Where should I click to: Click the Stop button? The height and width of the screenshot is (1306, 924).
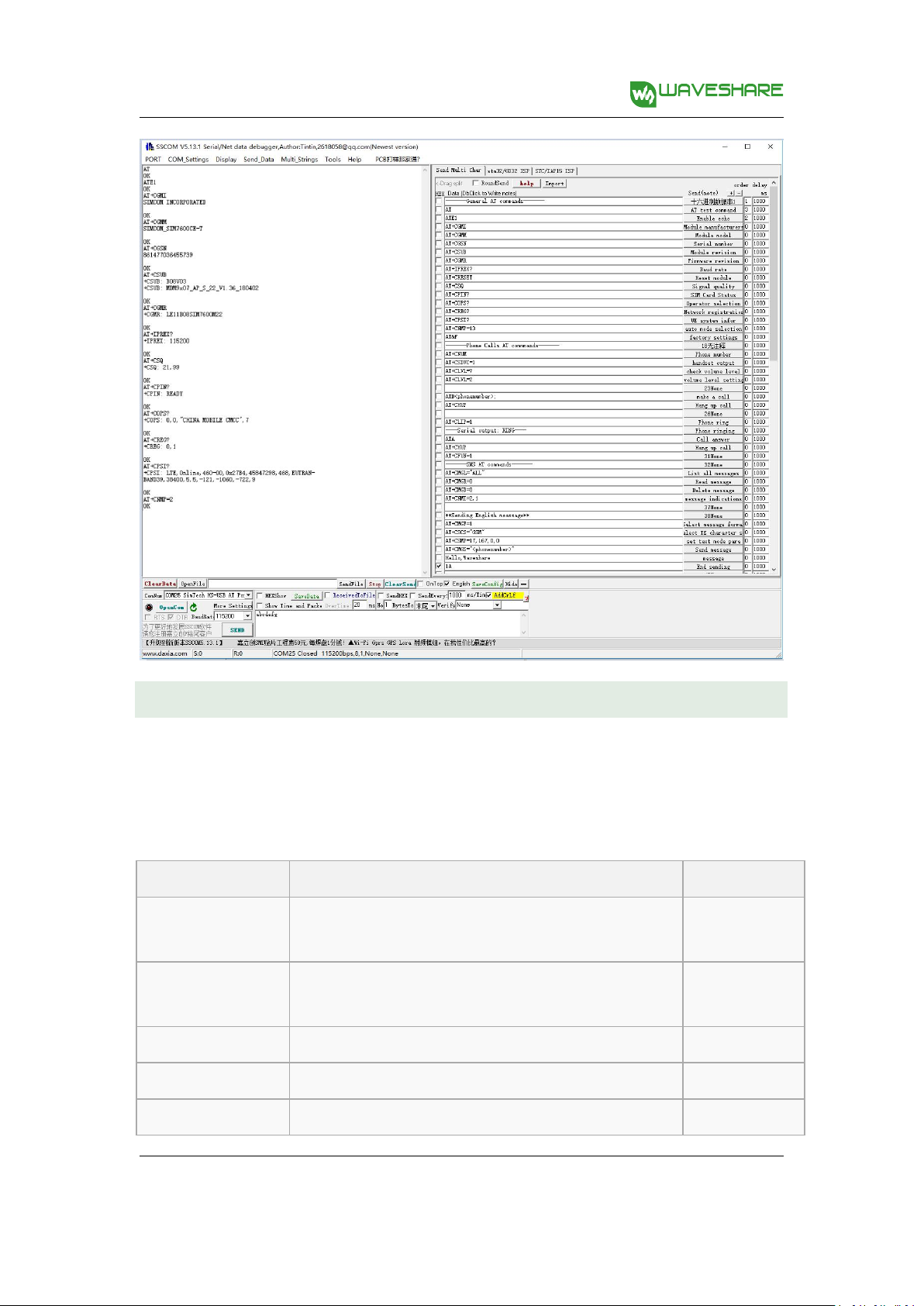coord(375,584)
